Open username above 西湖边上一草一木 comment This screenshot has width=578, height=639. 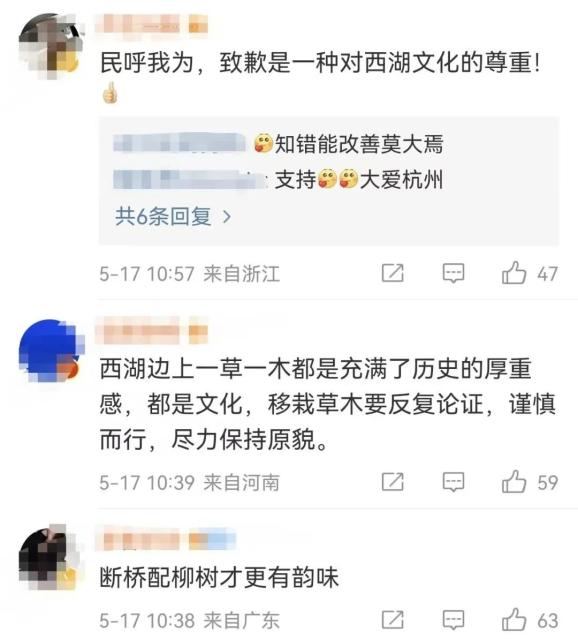click(x=151, y=331)
